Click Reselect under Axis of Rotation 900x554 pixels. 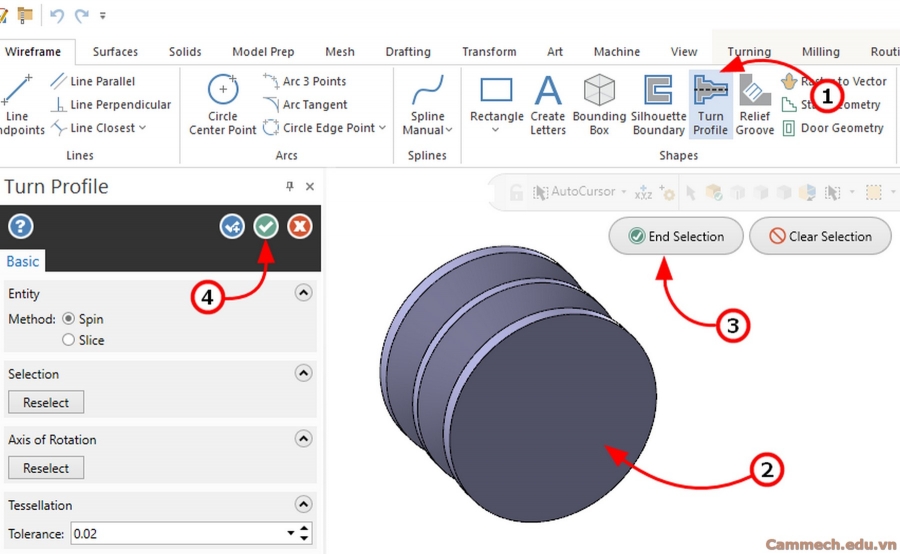pos(46,467)
